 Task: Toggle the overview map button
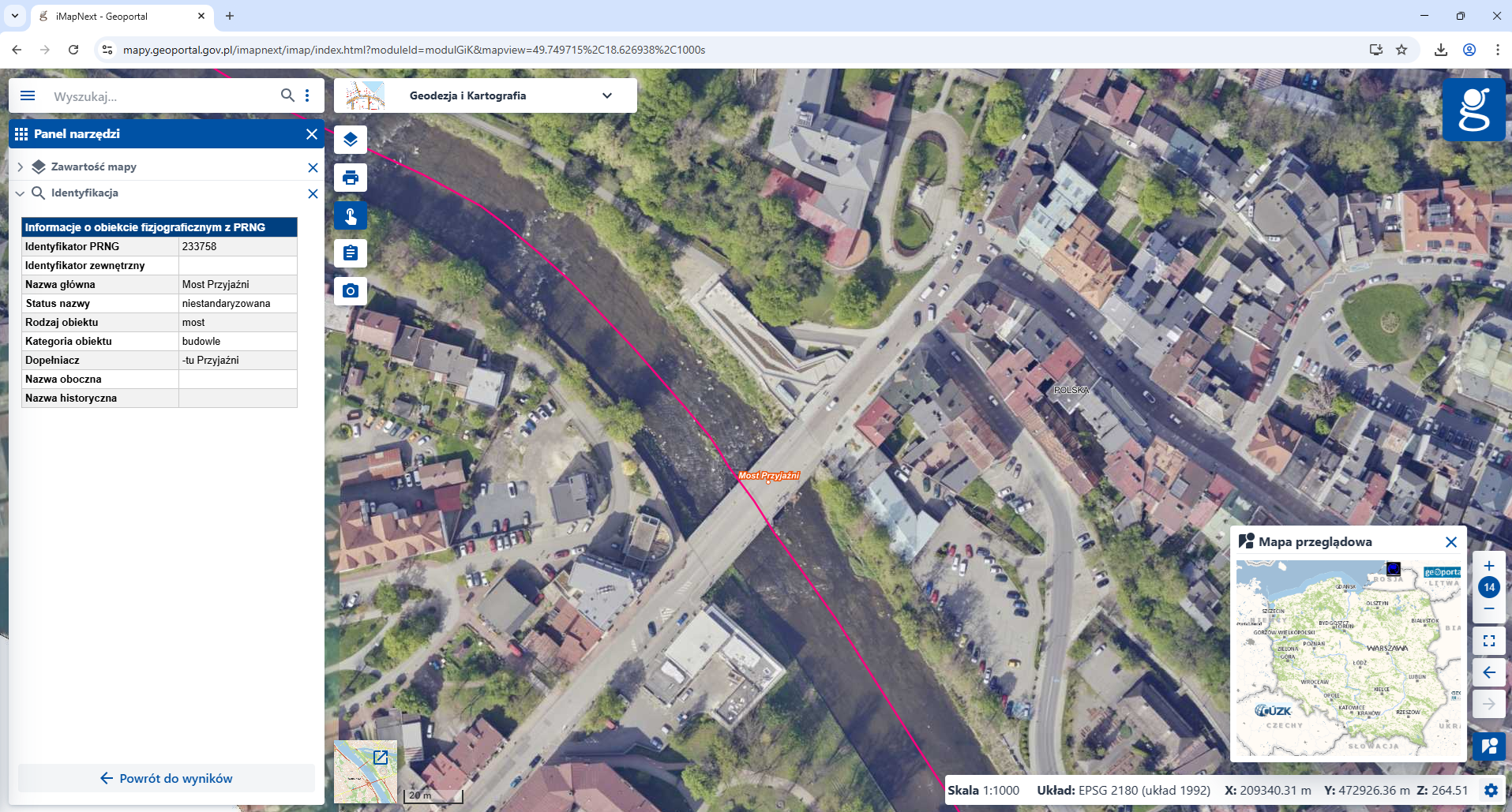1489,746
